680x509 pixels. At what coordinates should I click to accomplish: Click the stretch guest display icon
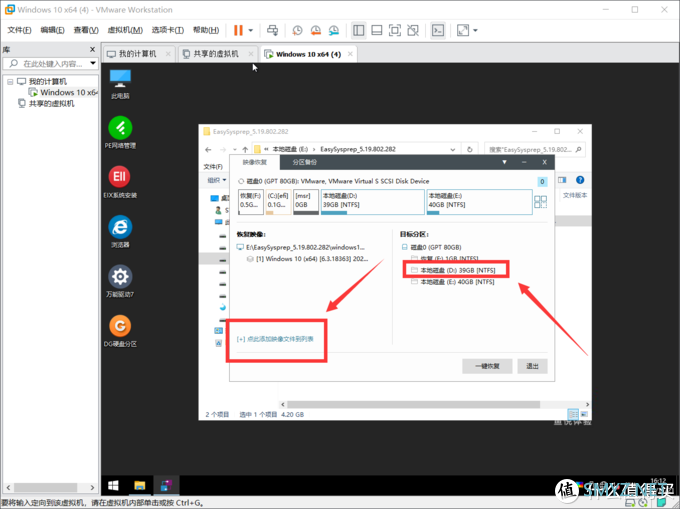pos(463,30)
